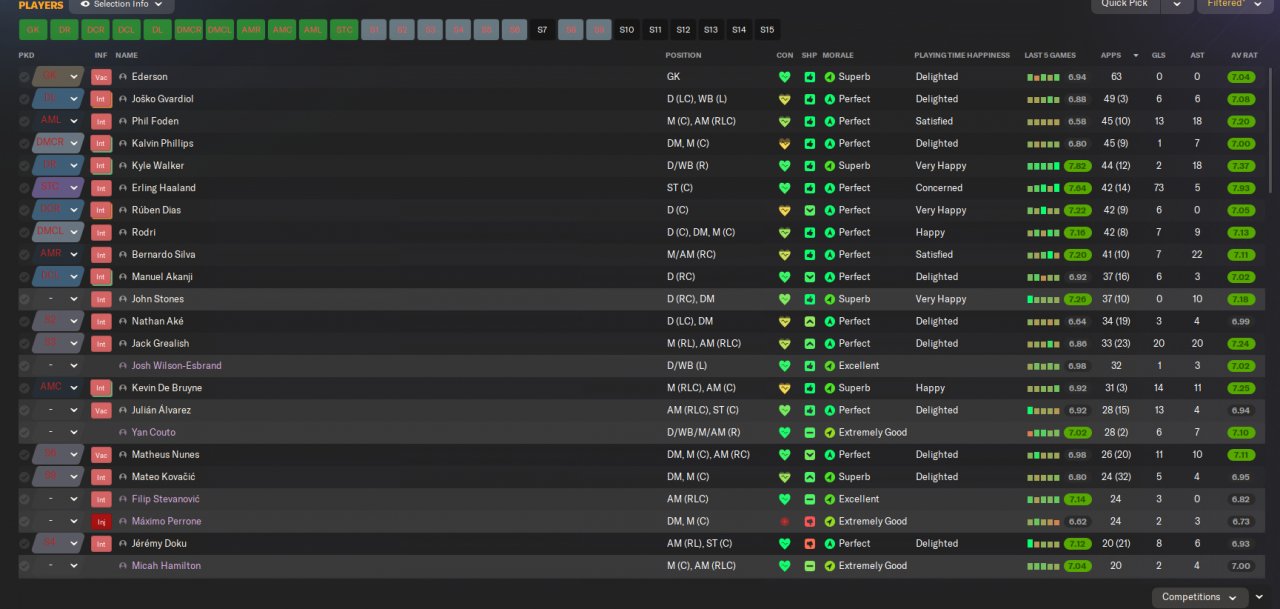Toggle the picked checkmark for John Stones
Viewport: 1280px width, 609px height.
(x=24, y=299)
